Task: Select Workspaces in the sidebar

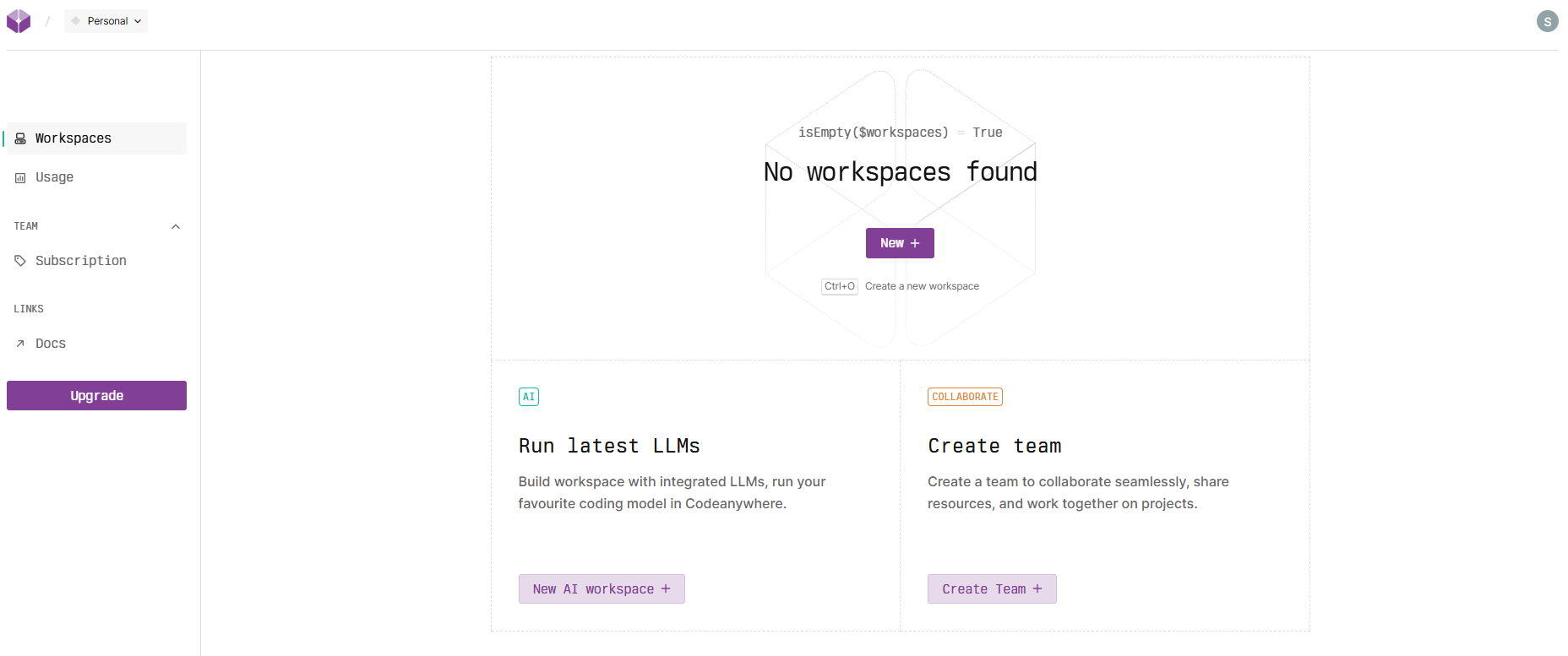Action: click(x=73, y=138)
